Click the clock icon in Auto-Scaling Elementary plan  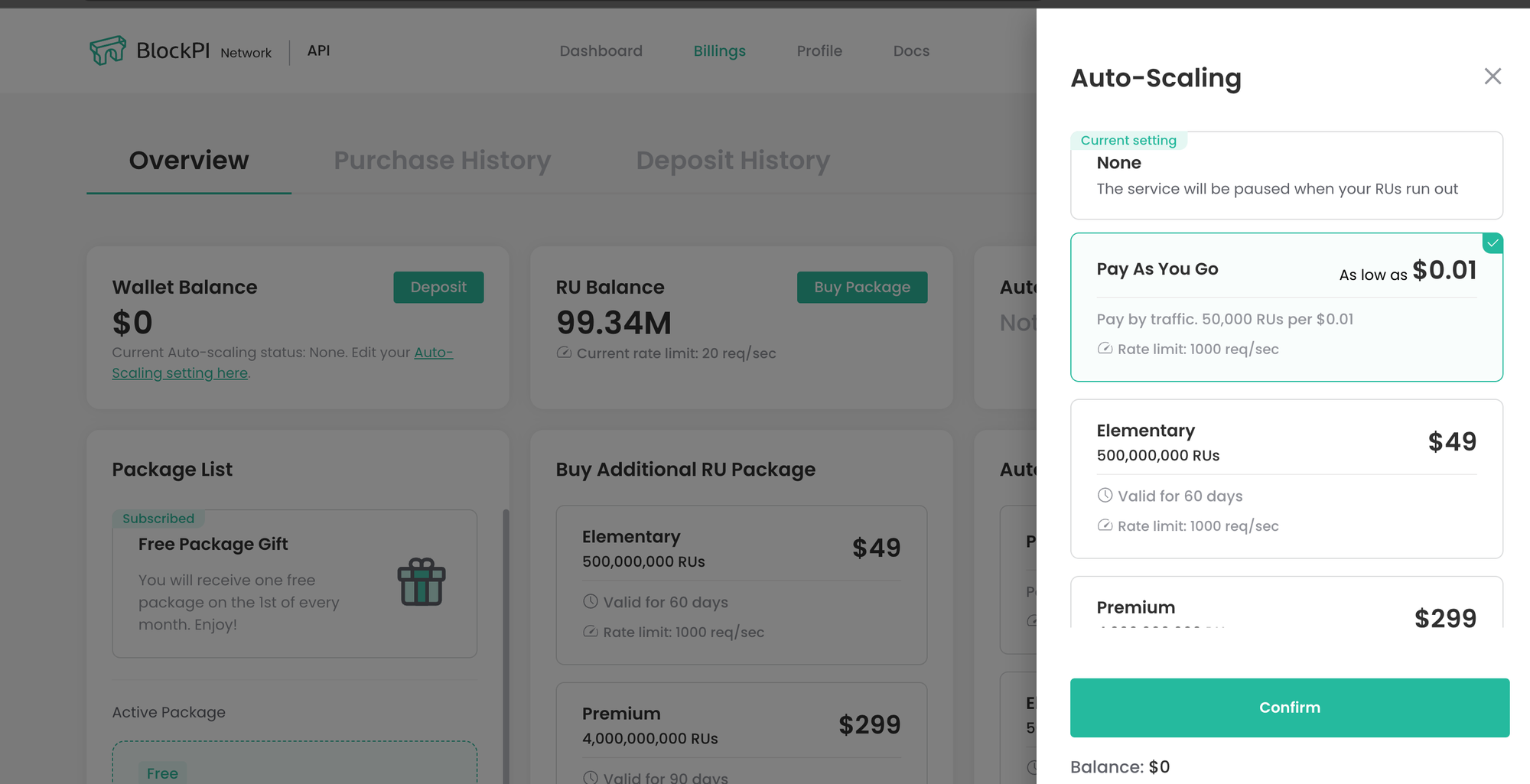[x=1105, y=496]
